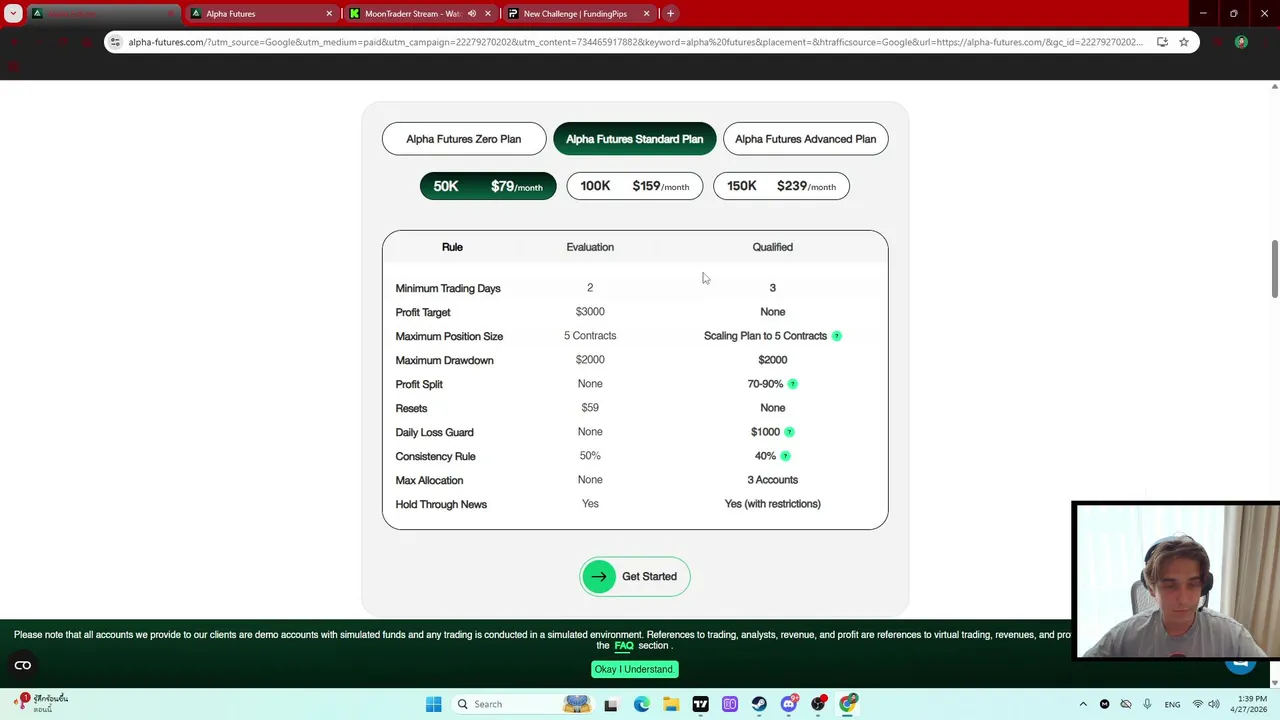Bookmark this page with the star icon

click(1184, 42)
